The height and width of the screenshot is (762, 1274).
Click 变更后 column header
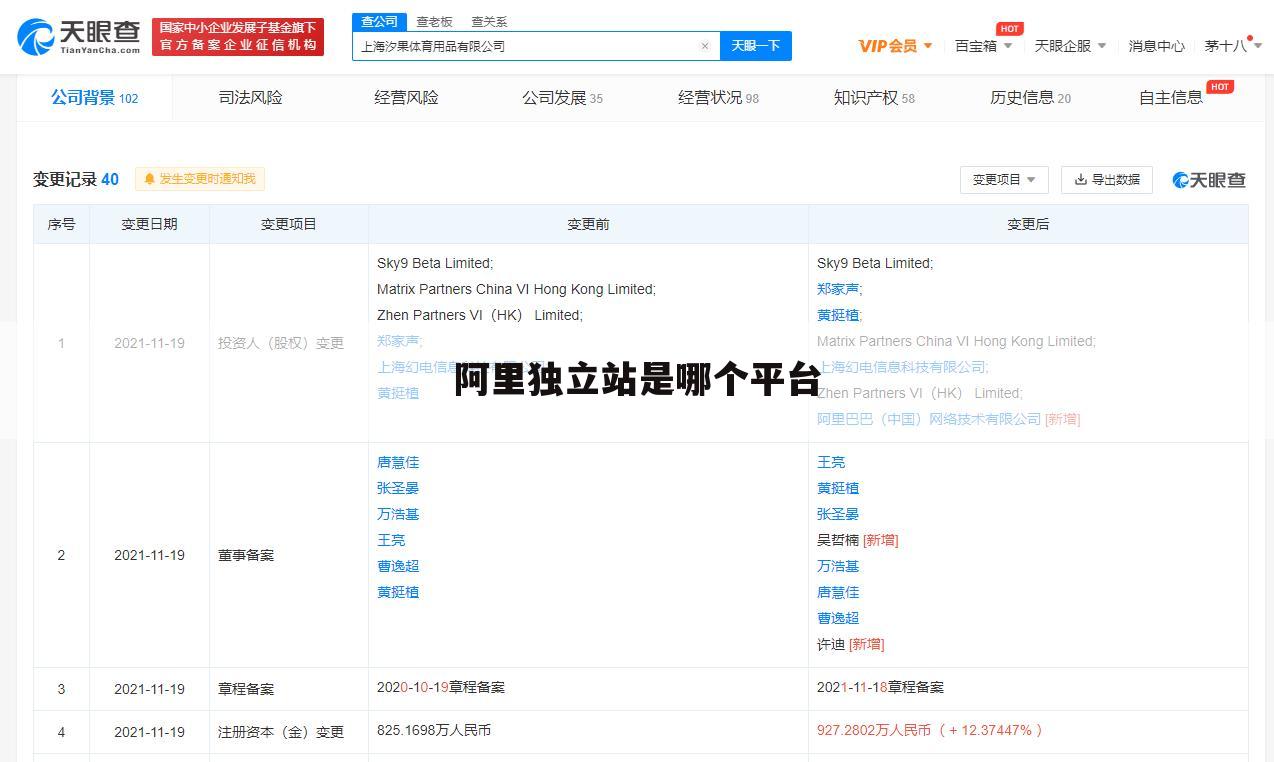pos(1028,224)
